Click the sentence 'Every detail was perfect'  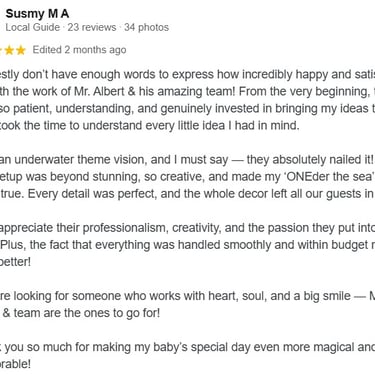point(92,194)
